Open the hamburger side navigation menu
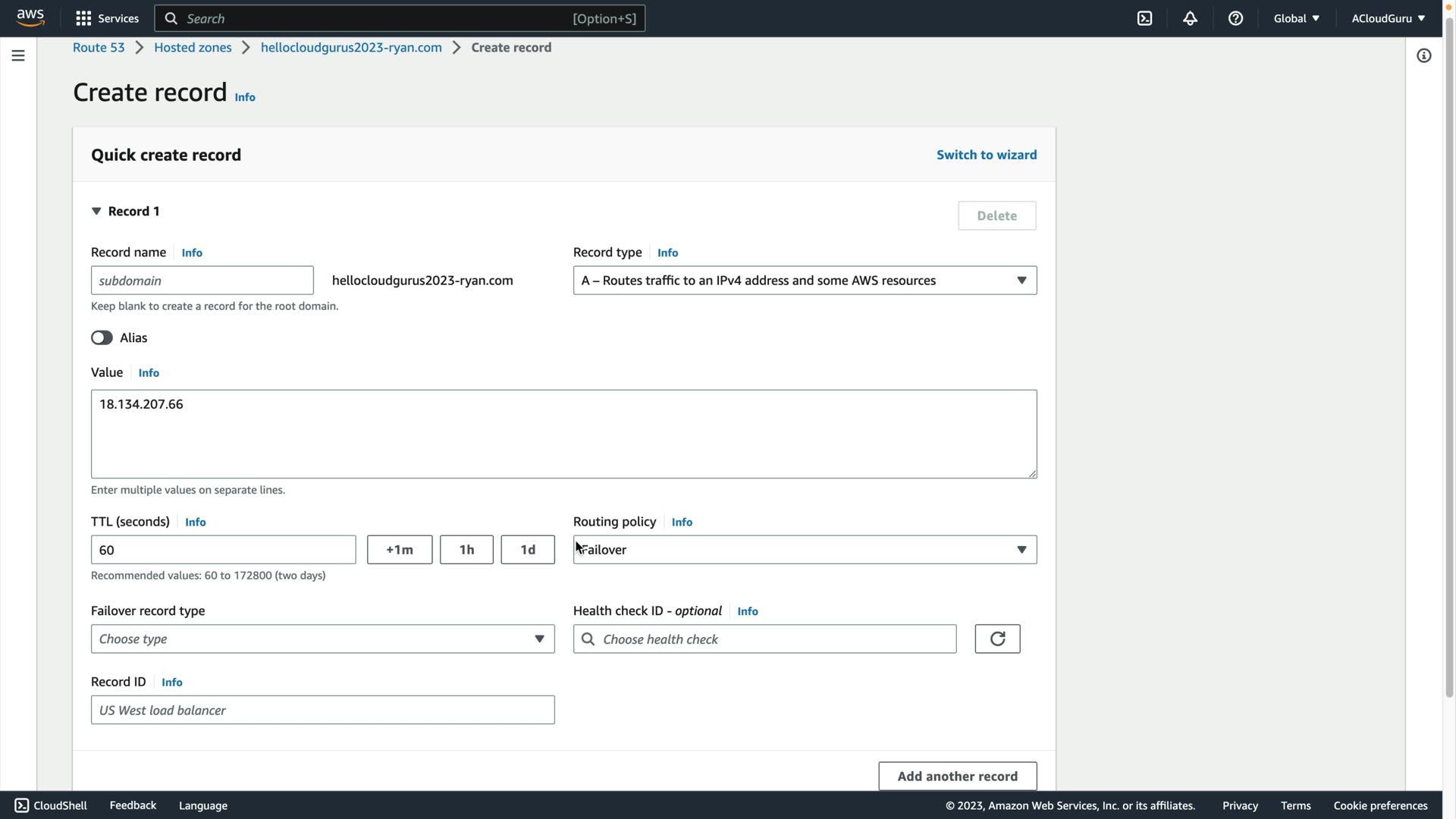The width and height of the screenshot is (1456, 819). [18, 55]
